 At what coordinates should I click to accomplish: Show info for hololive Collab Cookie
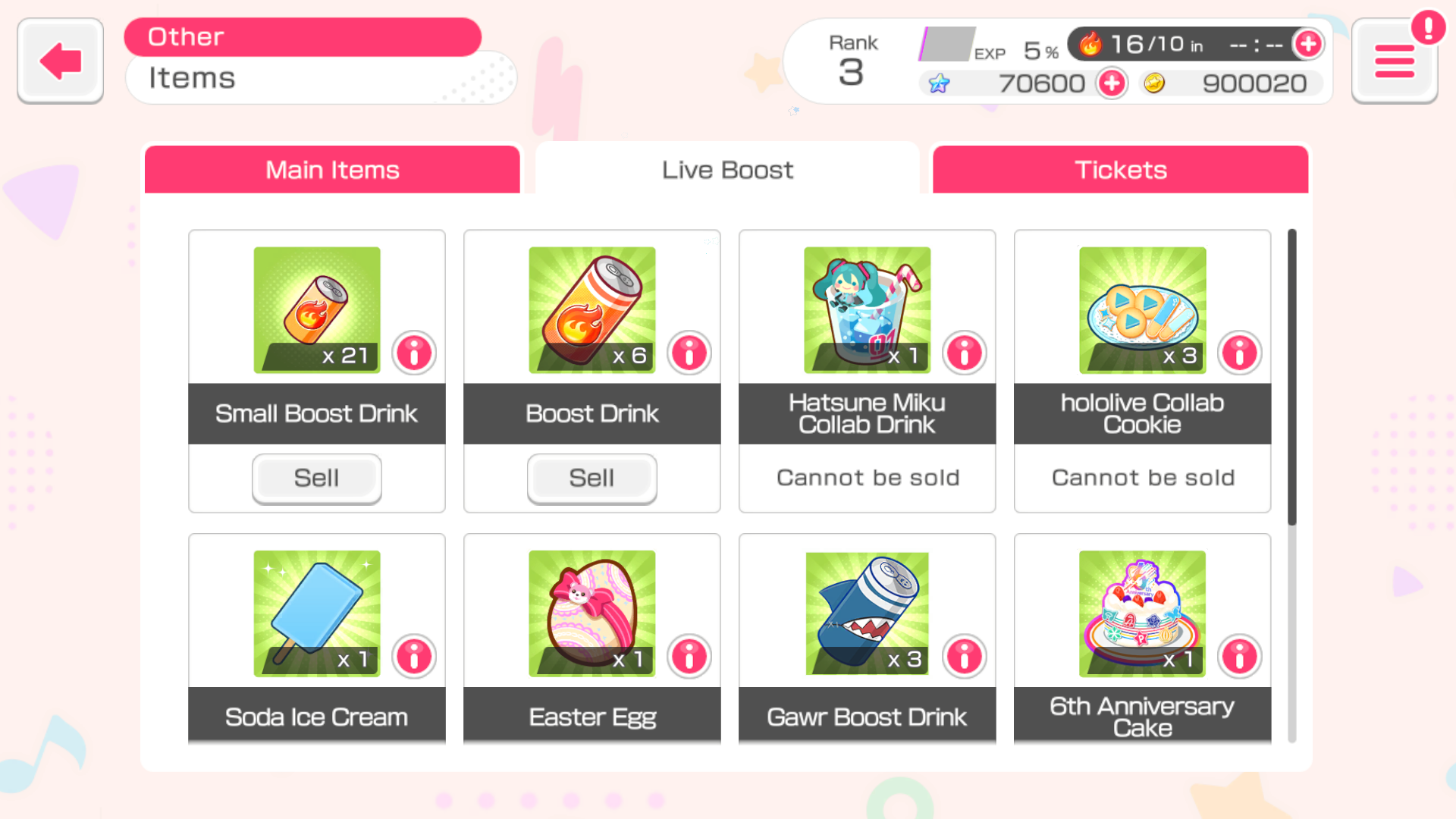click(x=1240, y=353)
